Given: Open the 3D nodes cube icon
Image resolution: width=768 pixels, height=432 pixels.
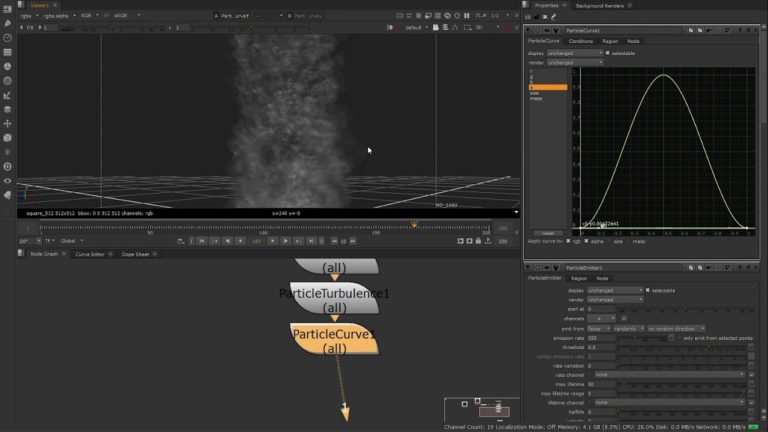Looking at the screenshot, I should (7, 138).
